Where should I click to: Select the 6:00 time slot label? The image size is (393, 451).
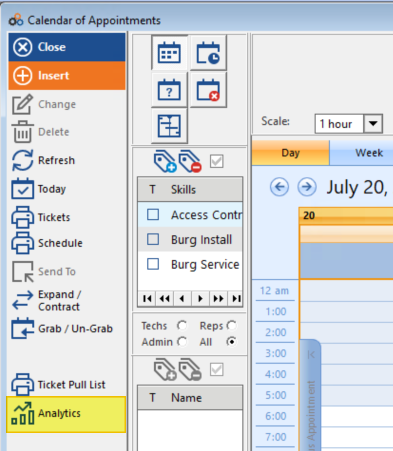[276, 416]
